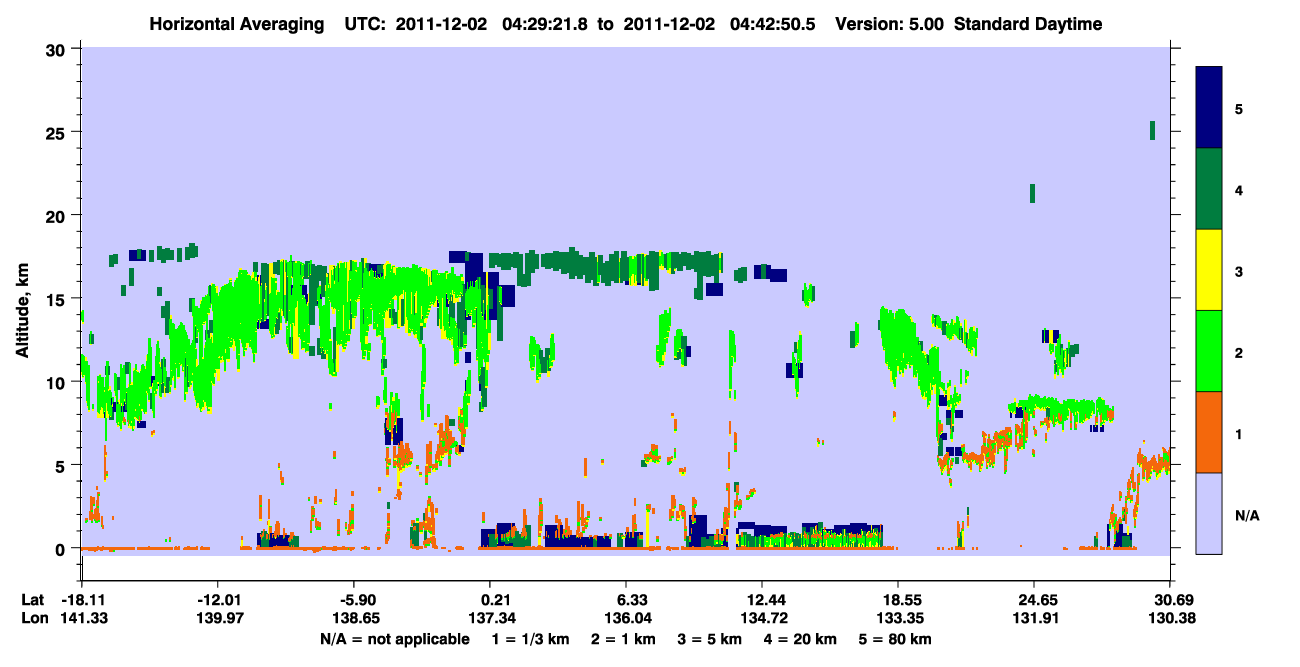Click the 'Lon' axis row label
This screenshot has width=1300, height=667.
click(x=33, y=618)
